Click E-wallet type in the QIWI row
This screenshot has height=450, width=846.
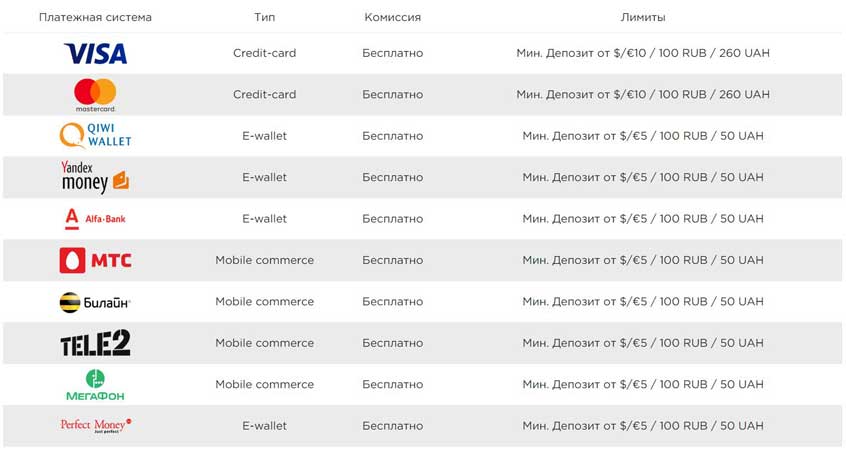[264, 136]
